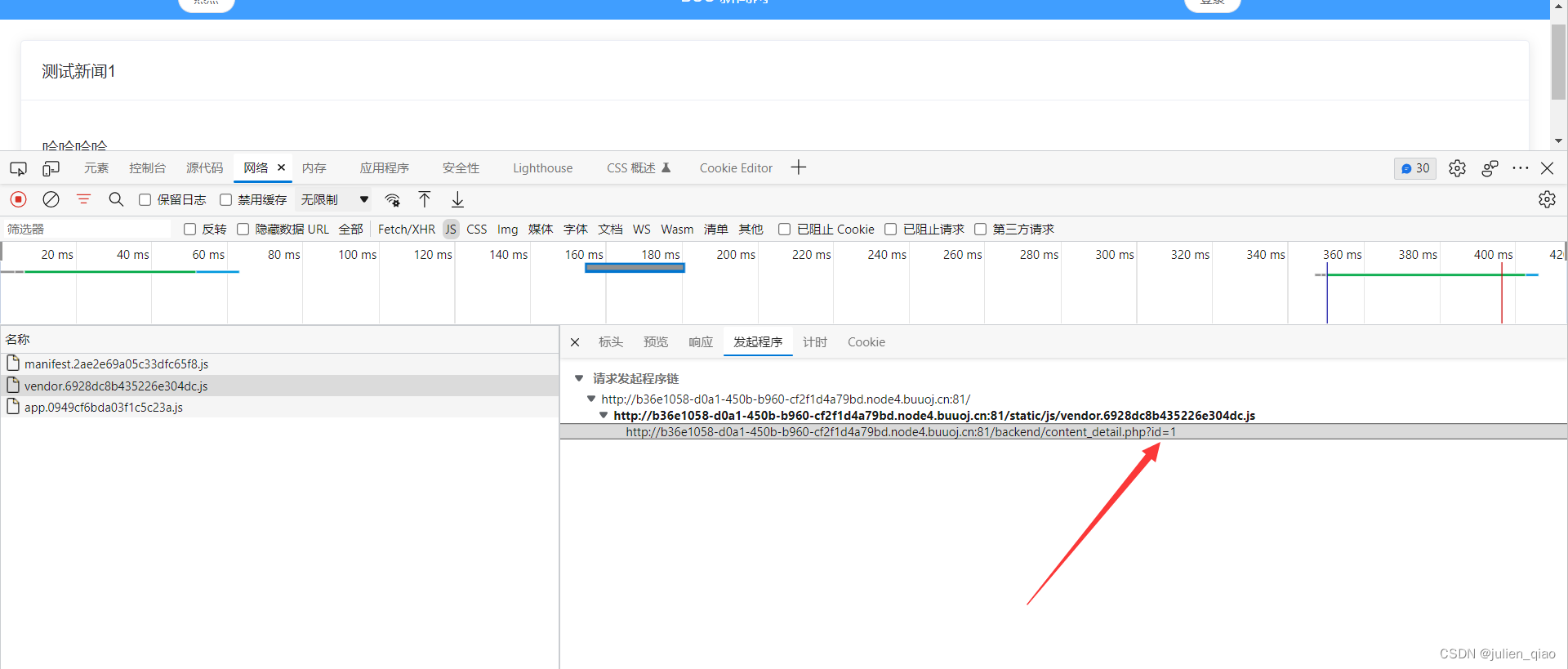This screenshot has width=1568, height=669.
Task: Collapse the vendor.js initiator tree node
Action: [604, 416]
